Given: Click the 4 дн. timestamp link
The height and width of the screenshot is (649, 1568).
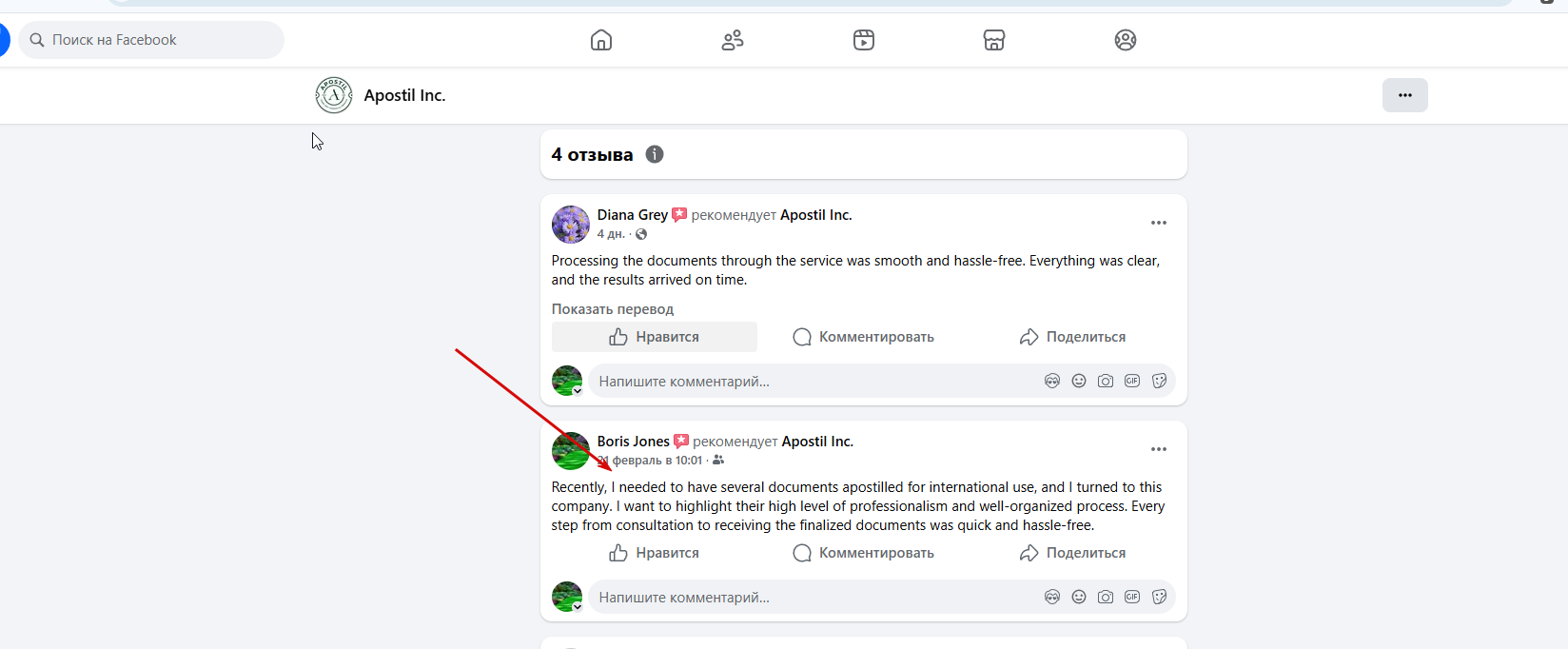Looking at the screenshot, I should (611, 234).
